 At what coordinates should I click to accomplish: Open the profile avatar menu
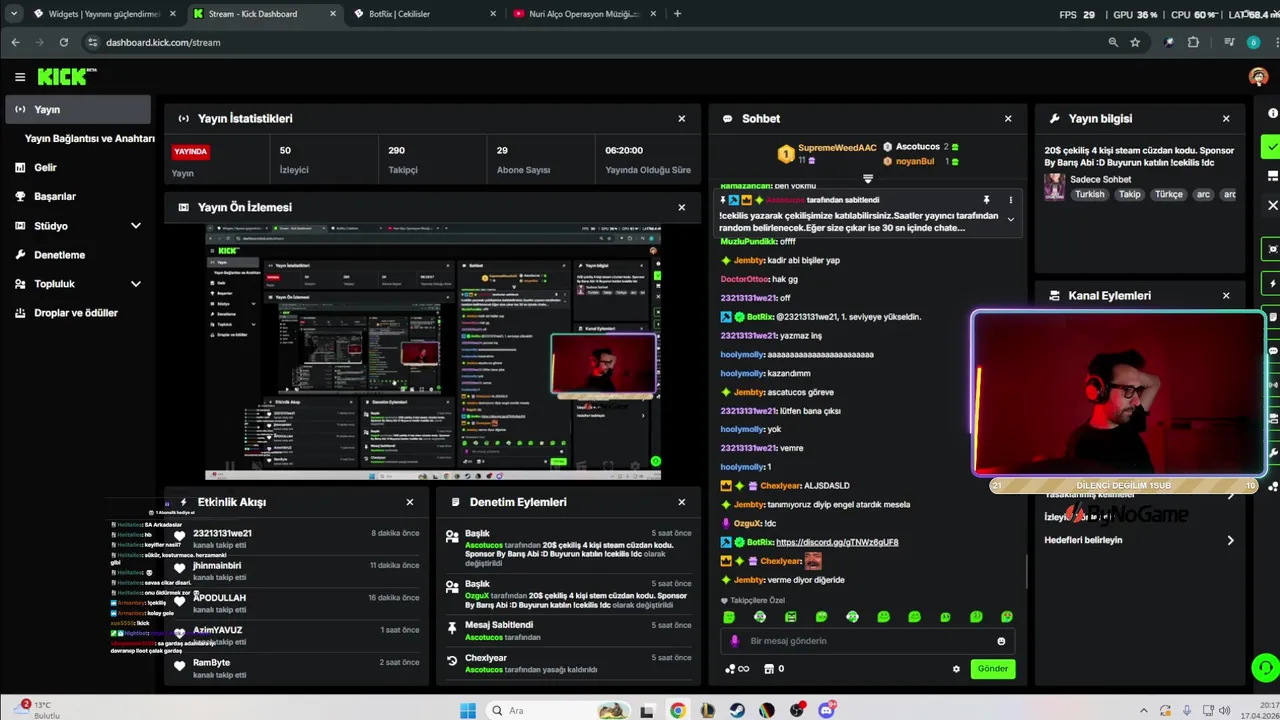click(x=1259, y=77)
